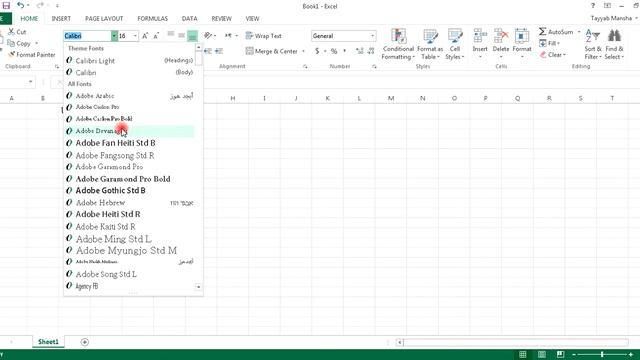Screen dimensions: 640x360
Task: Click the Format cells icon
Action: point(522,36)
